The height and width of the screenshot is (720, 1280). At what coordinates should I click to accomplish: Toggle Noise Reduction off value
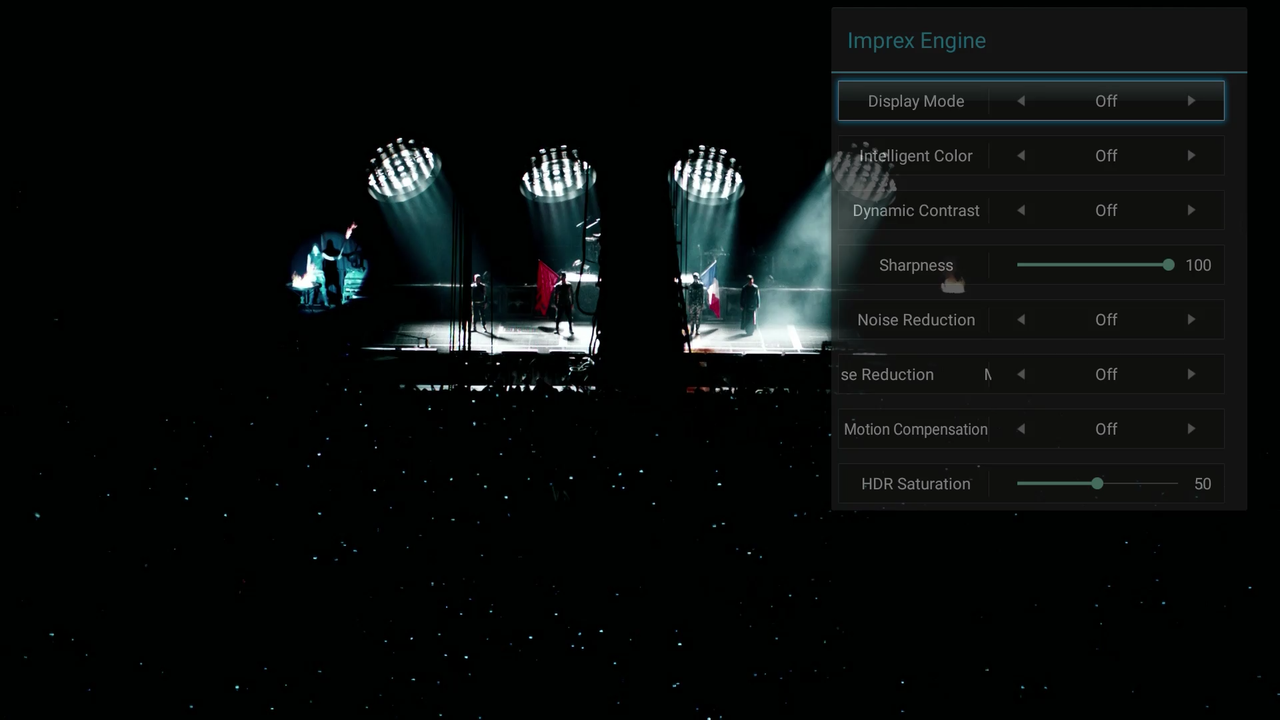1106,319
